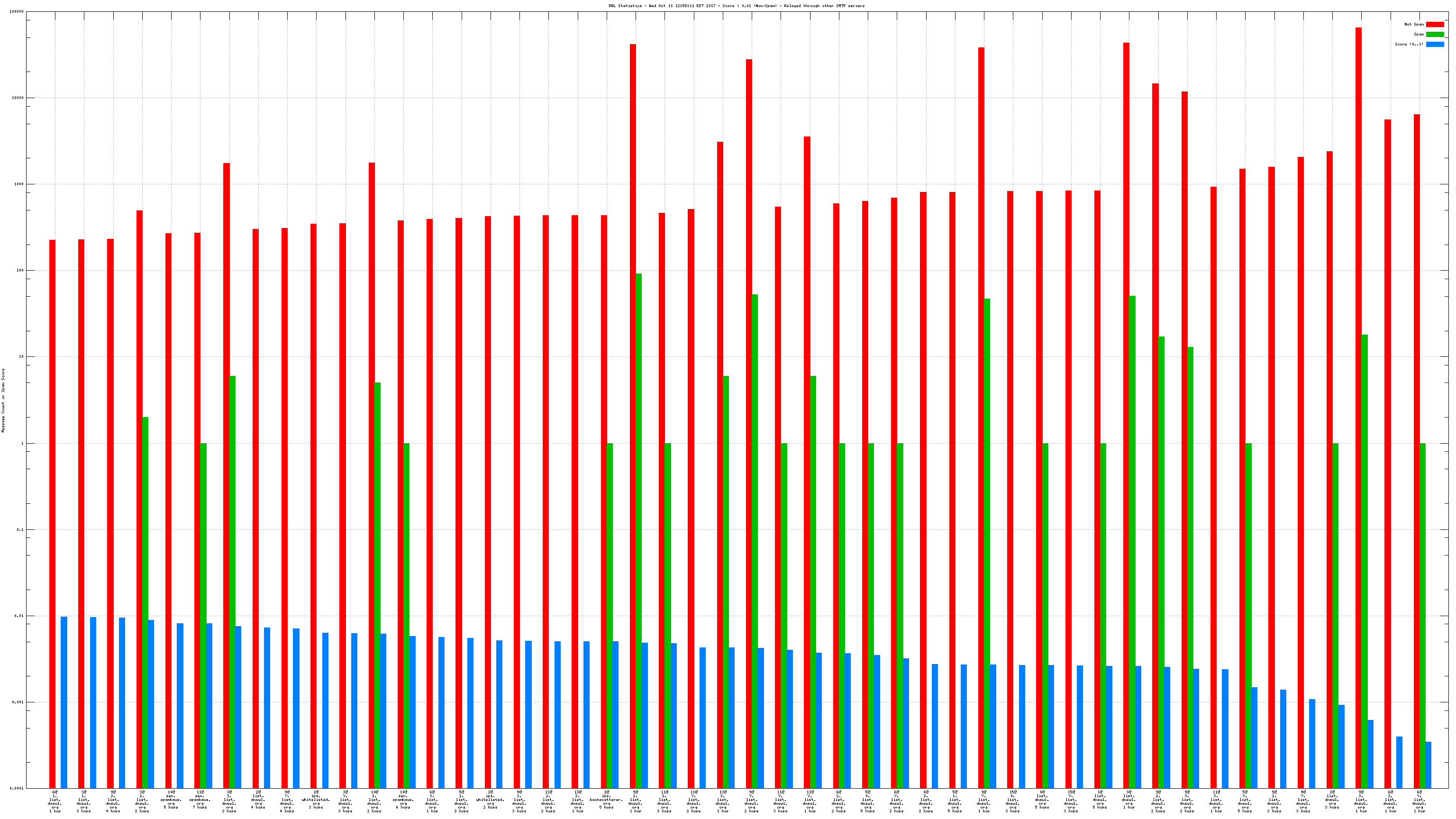Screen dimensions: 1456x819
Task: Click the red Not Spam legend swatch
Action: pyautogui.click(x=1435, y=24)
